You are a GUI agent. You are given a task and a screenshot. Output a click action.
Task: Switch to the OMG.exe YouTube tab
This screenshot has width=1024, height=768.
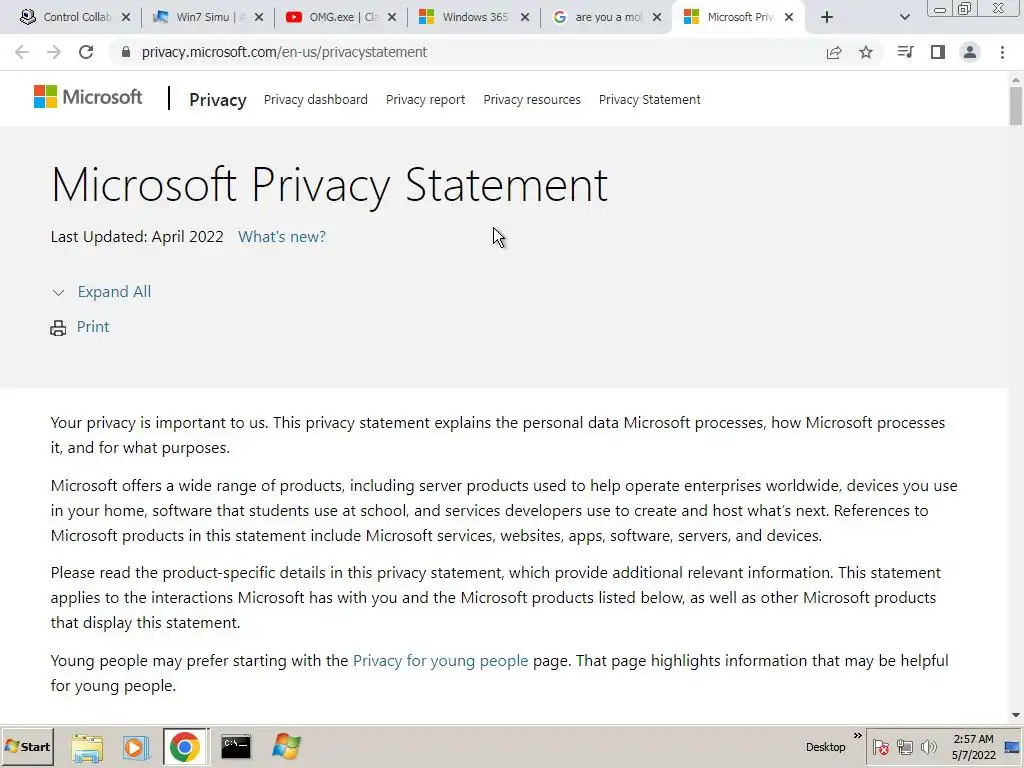(338, 17)
